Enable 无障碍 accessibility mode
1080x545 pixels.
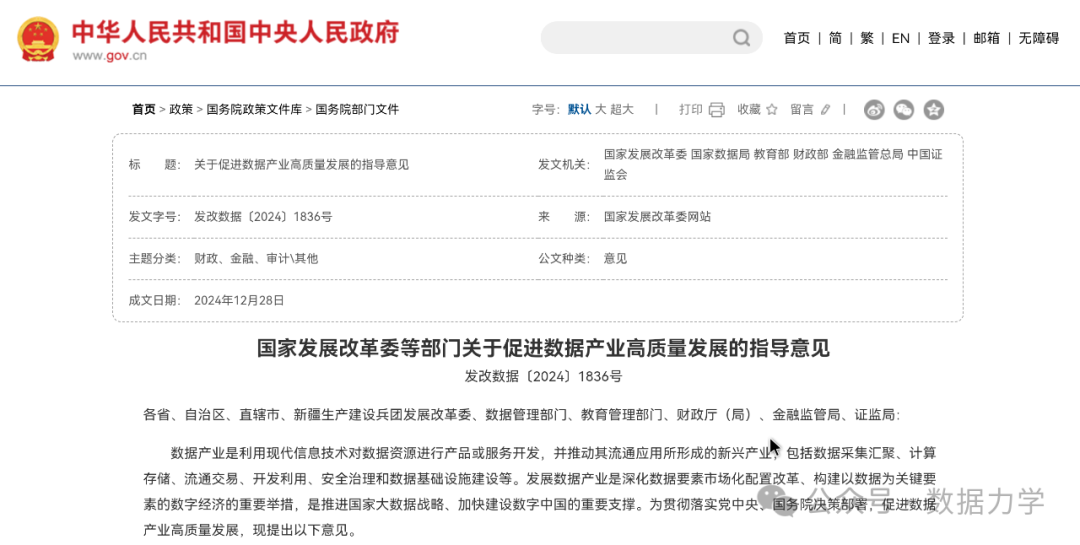tap(1039, 39)
